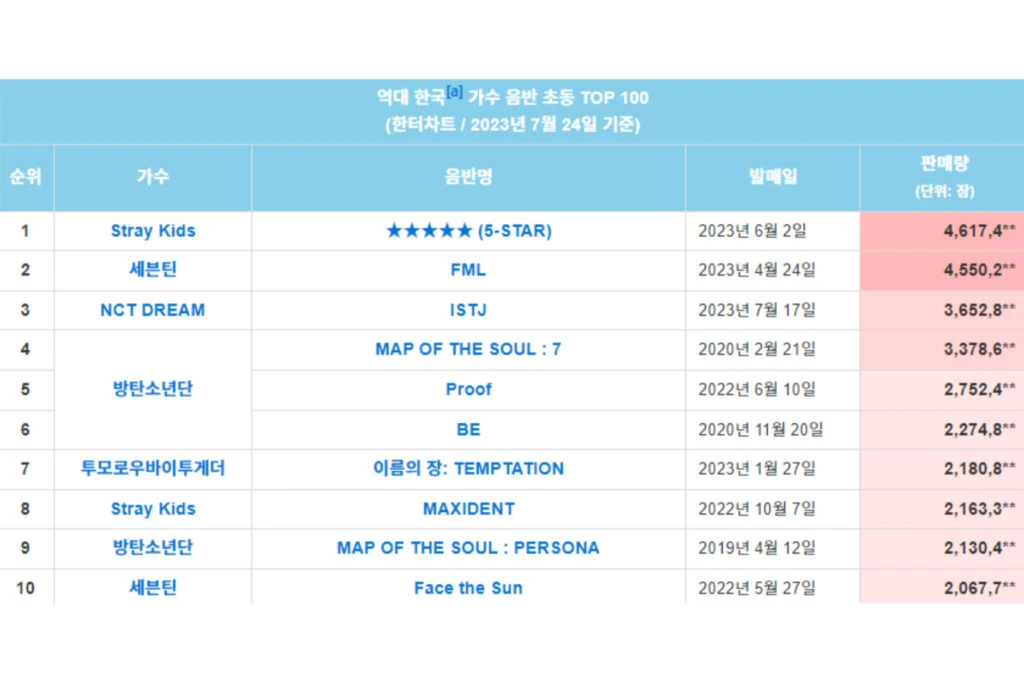The image size is (1024, 683).
Task: Click the 투모로우바이투게더 artist link
Action: pos(153,469)
